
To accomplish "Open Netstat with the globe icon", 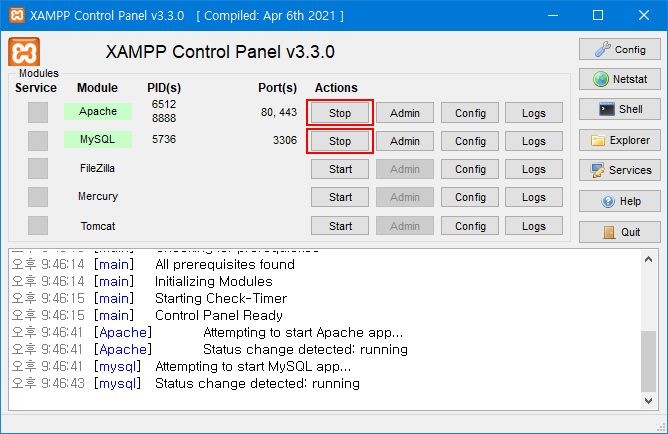I will (619, 79).
